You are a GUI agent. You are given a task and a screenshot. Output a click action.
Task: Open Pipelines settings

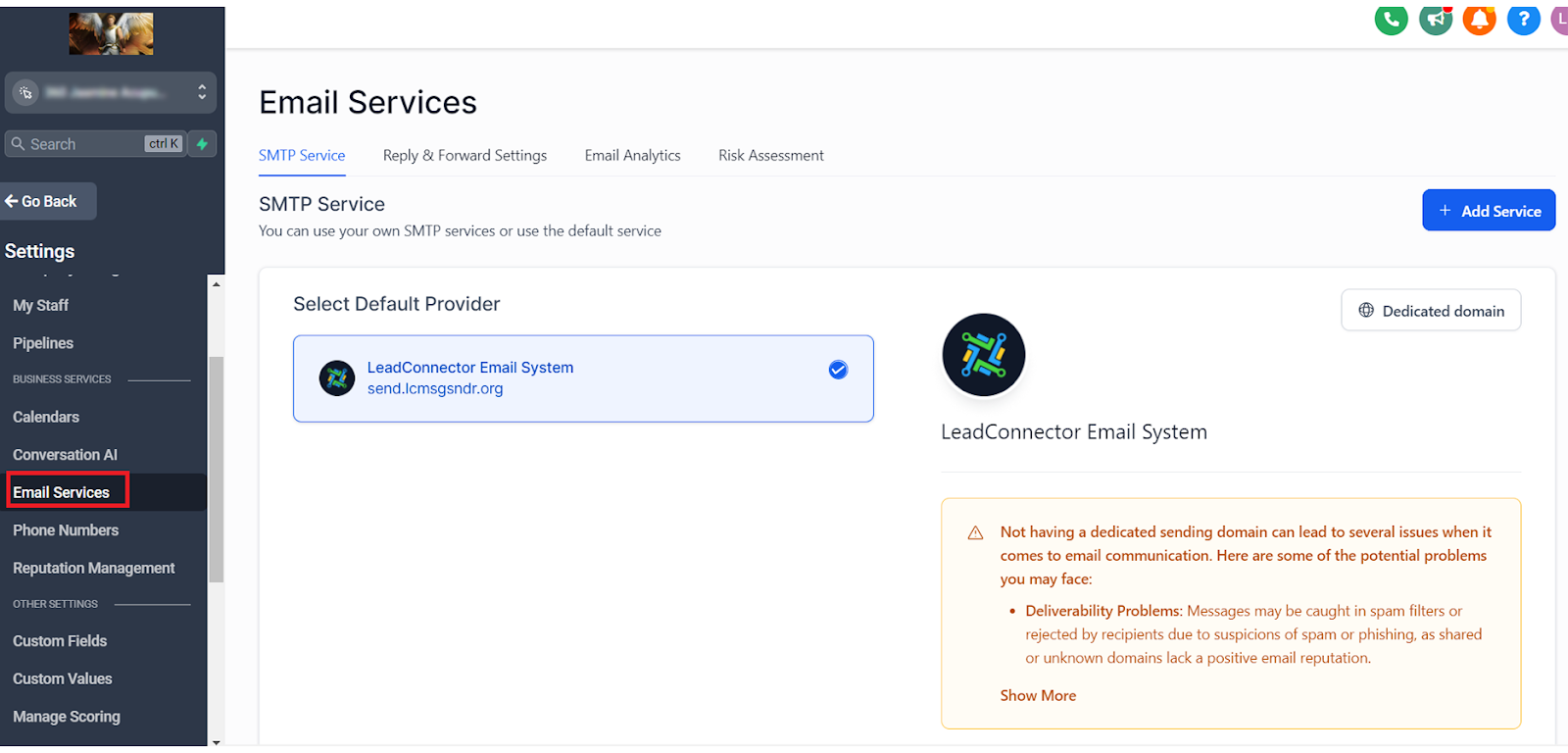pos(43,343)
